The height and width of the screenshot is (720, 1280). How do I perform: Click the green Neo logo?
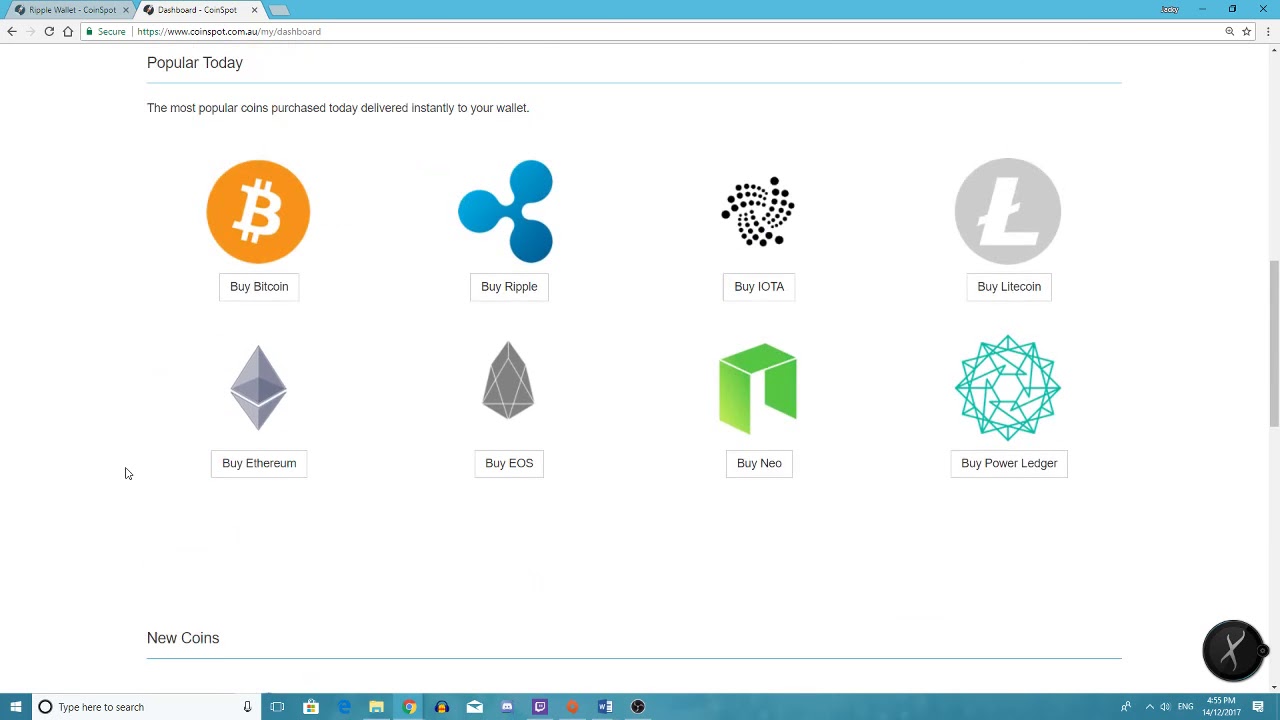pyautogui.click(x=758, y=389)
